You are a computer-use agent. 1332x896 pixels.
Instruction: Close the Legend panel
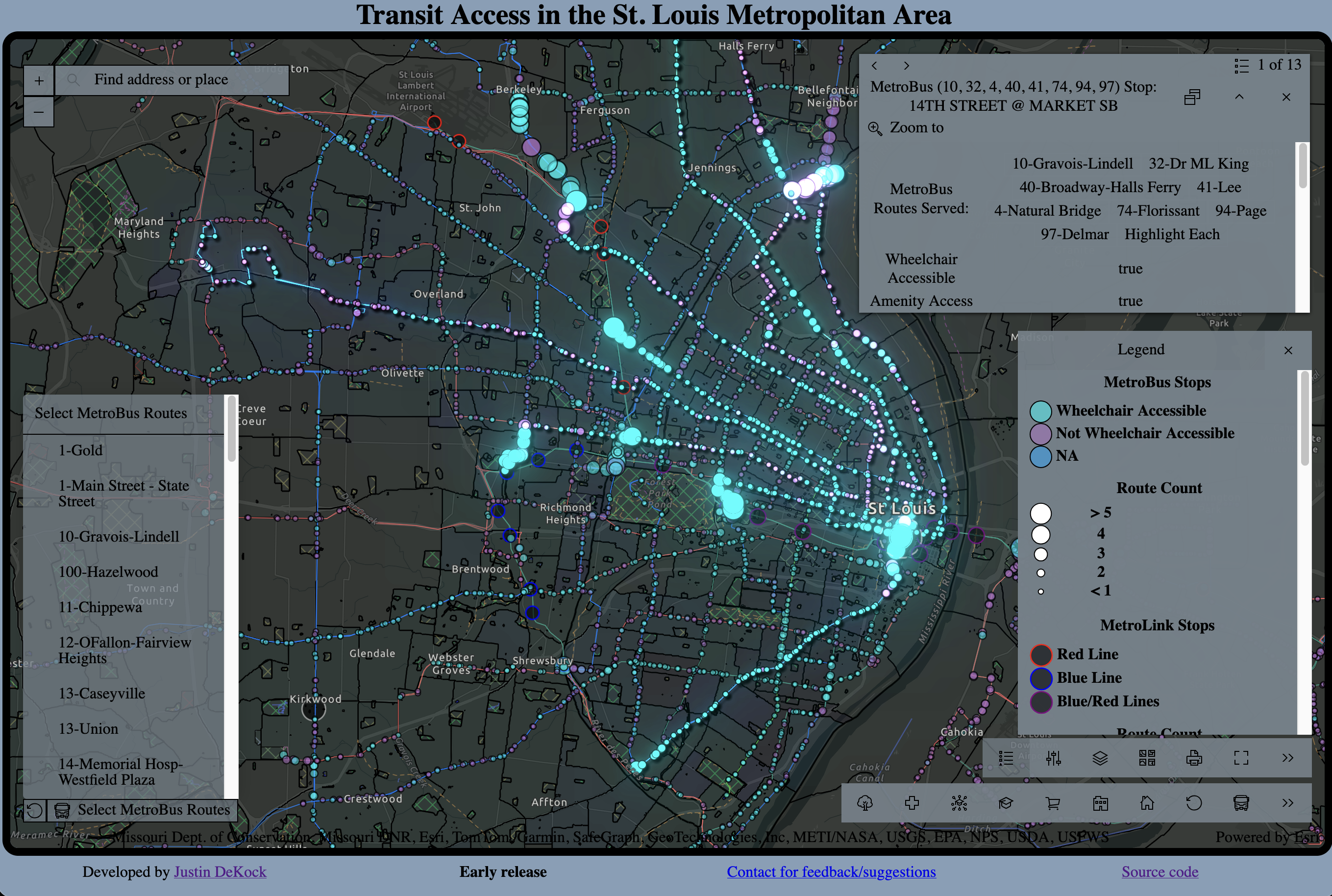1288,350
